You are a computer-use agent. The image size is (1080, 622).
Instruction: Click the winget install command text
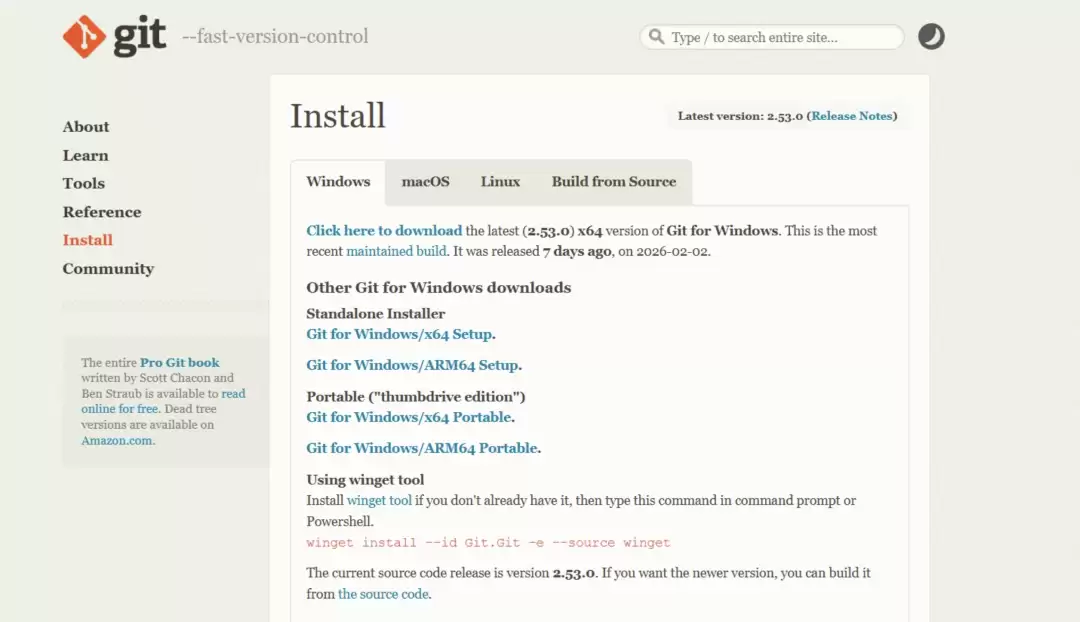click(x=488, y=543)
